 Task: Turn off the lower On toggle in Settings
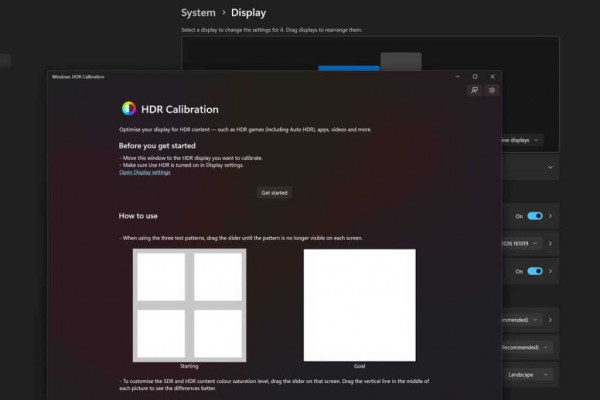535,271
